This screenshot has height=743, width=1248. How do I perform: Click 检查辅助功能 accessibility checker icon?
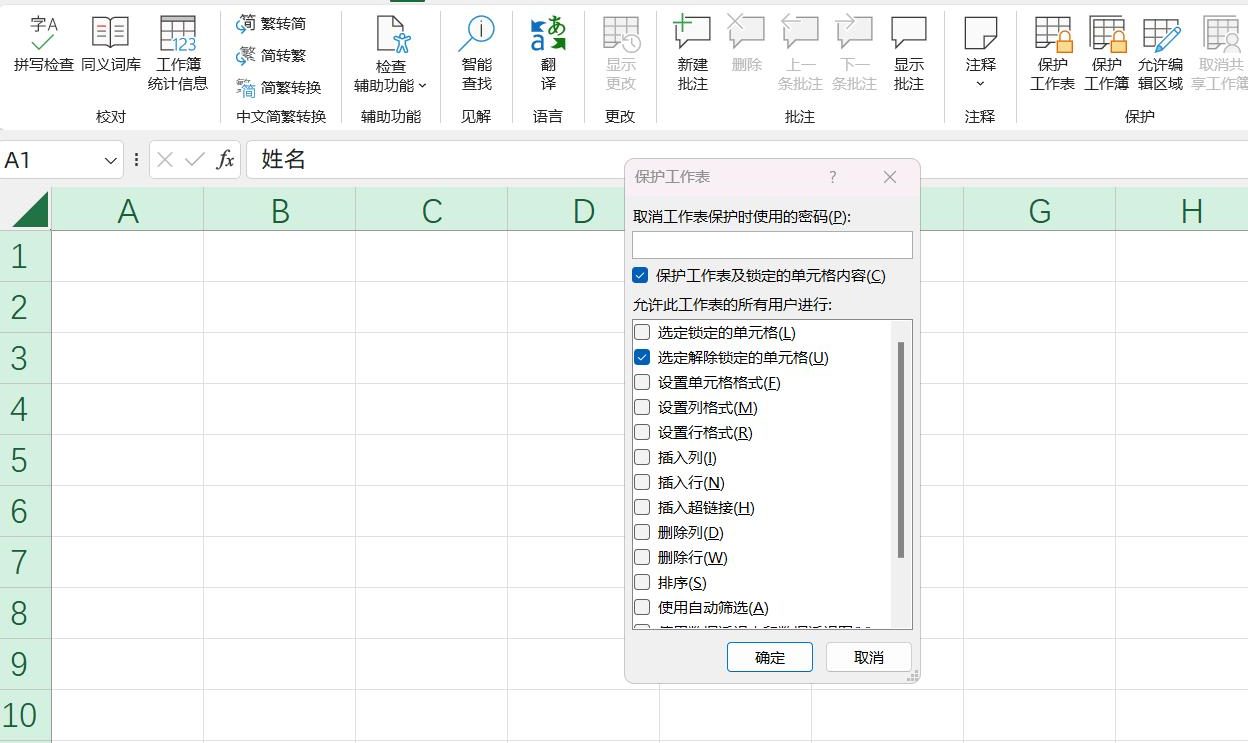(391, 34)
